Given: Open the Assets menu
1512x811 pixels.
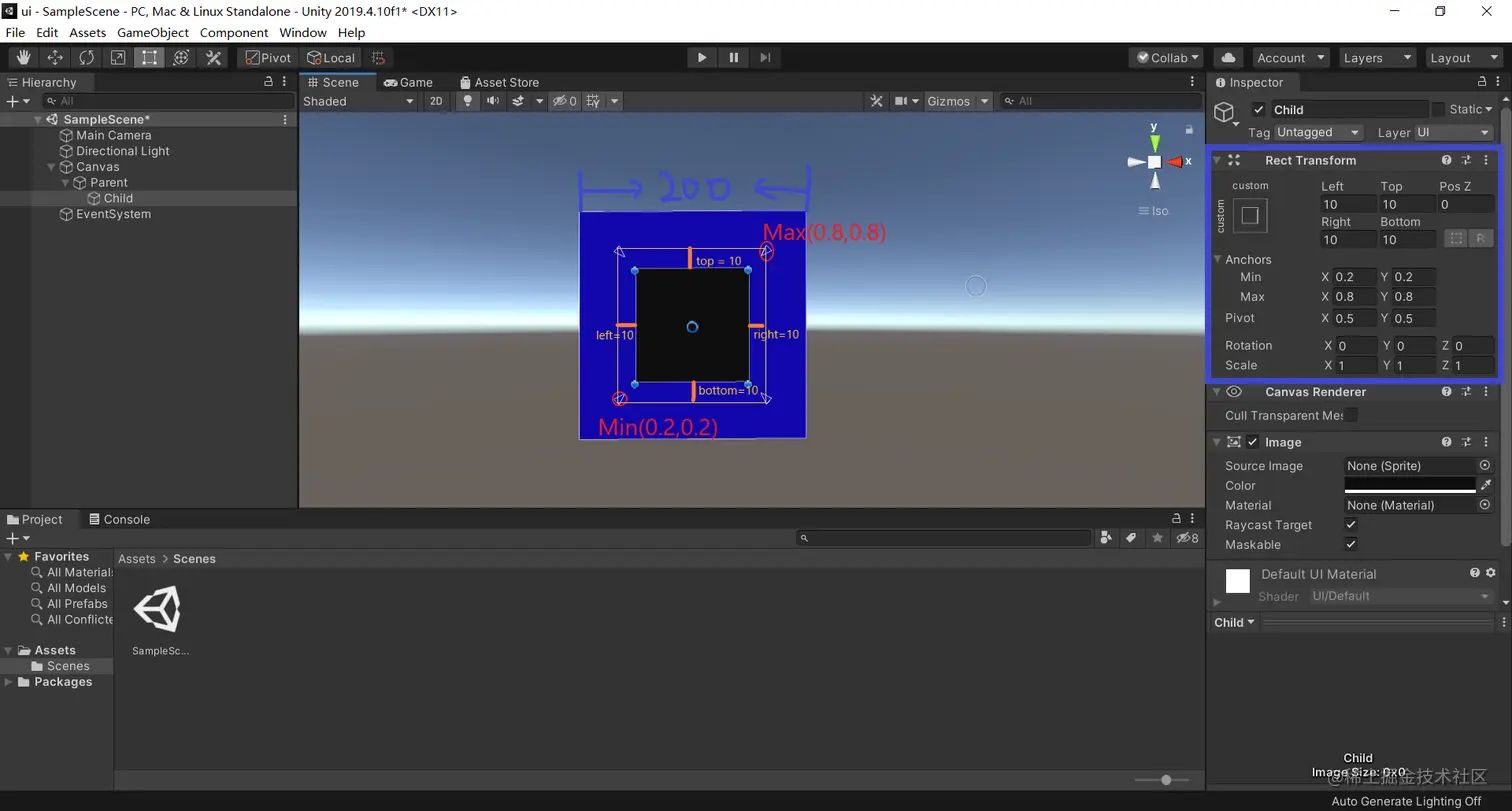Looking at the screenshot, I should point(87,32).
